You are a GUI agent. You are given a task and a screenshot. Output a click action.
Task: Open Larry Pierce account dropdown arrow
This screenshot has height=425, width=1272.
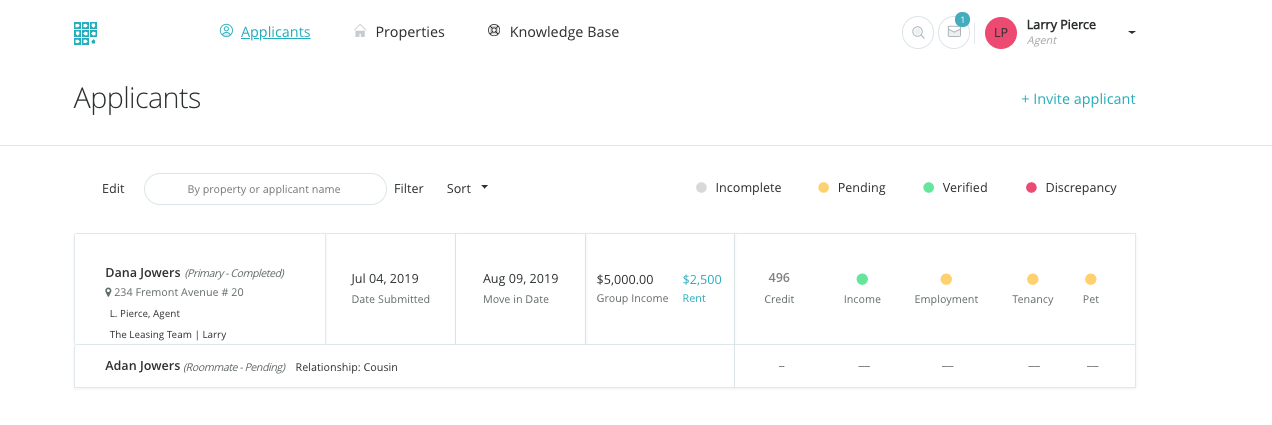(x=1132, y=33)
